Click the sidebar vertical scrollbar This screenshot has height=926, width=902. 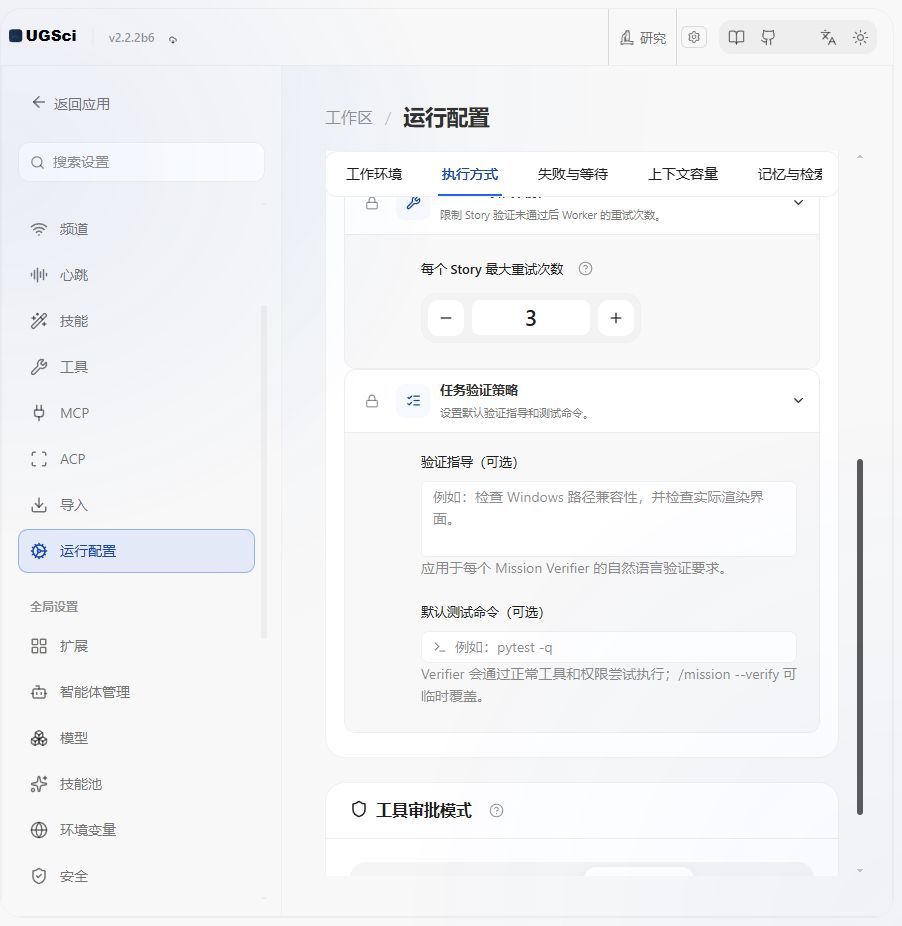coord(263,471)
